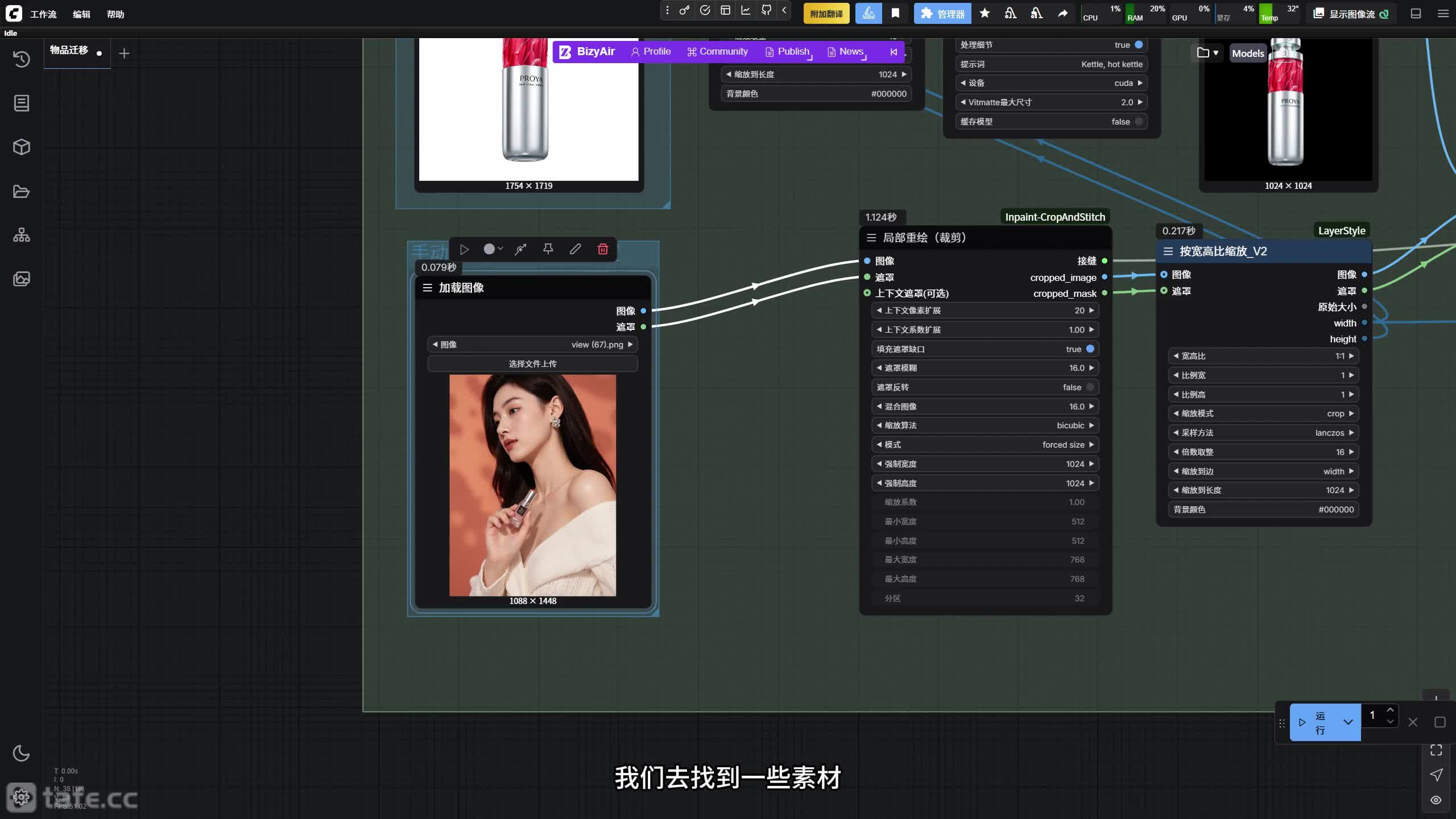Image resolution: width=1456 pixels, height=819 pixels.
Task: Open BizyAir Community
Action: coord(717,52)
